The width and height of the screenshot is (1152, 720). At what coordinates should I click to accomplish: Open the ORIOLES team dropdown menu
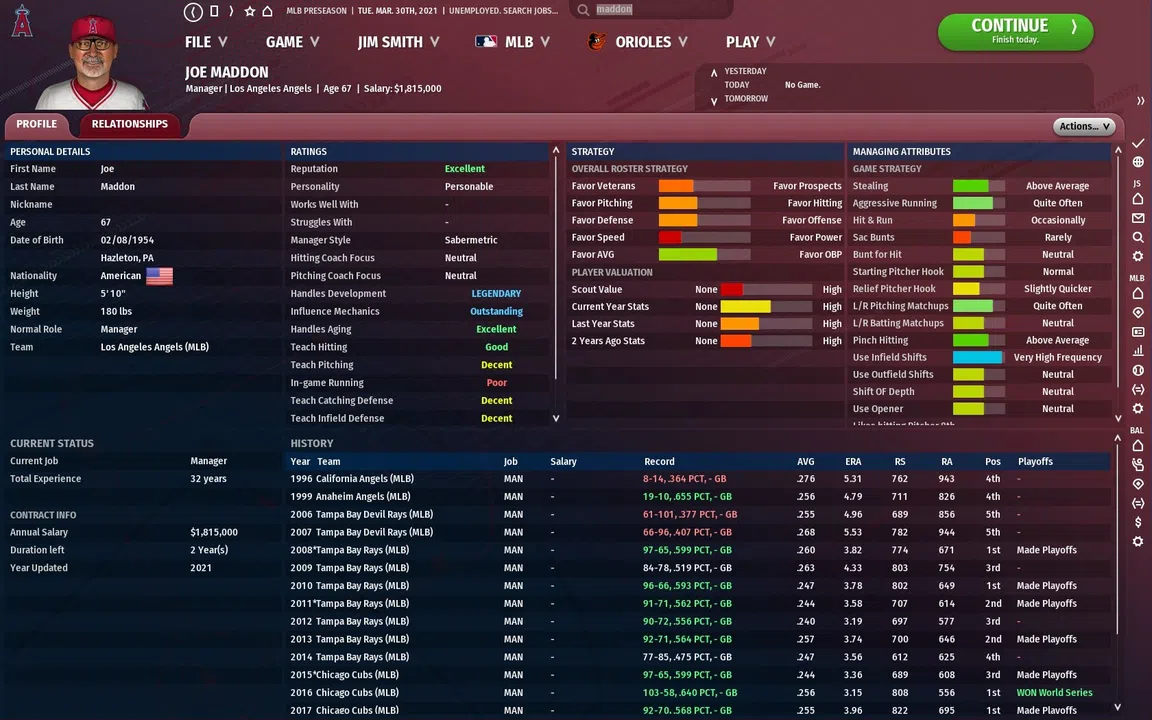(638, 42)
